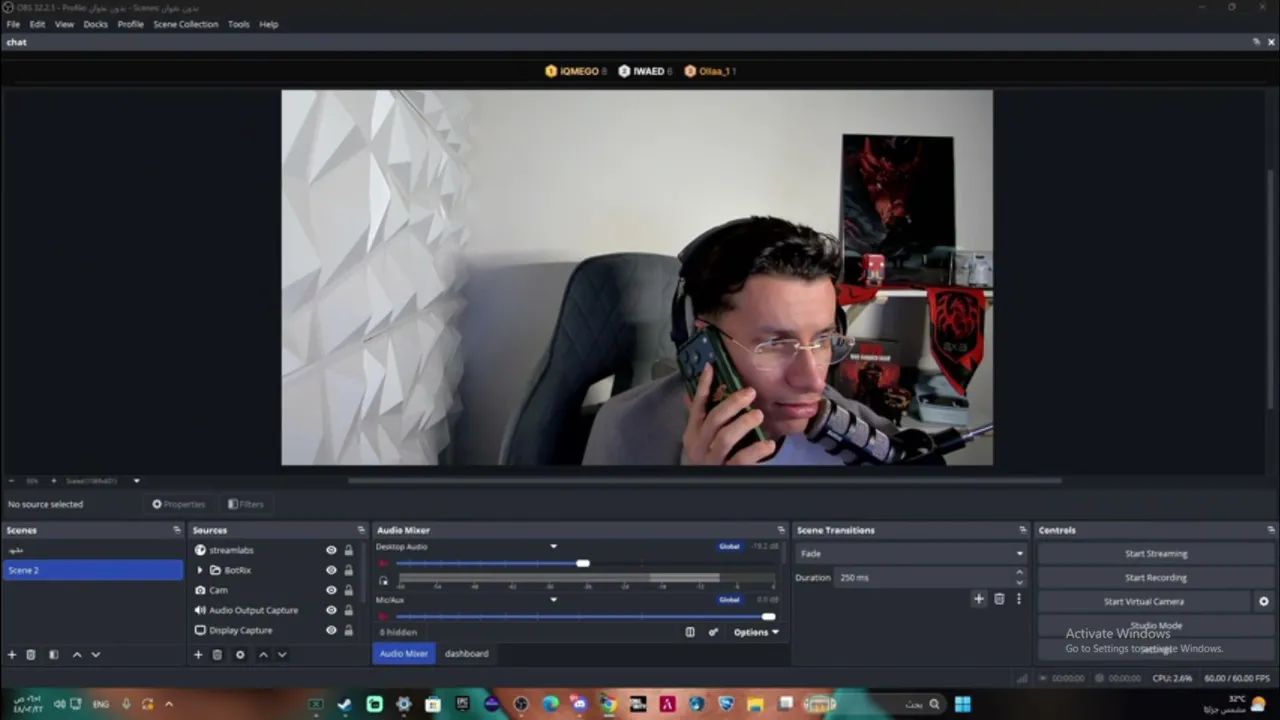The height and width of the screenshot is (720, 1280).
Task: Remove transition using trash icon
Action: click(999, 598)
